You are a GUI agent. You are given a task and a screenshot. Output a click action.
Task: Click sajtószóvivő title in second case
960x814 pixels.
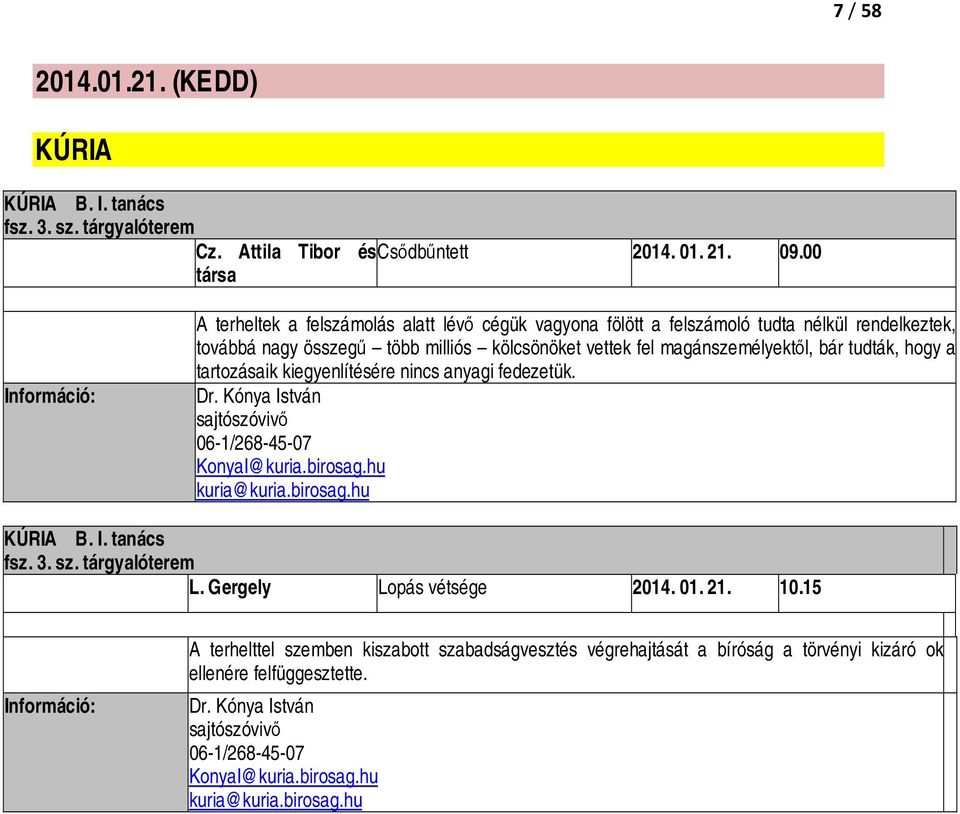point(234,730)
